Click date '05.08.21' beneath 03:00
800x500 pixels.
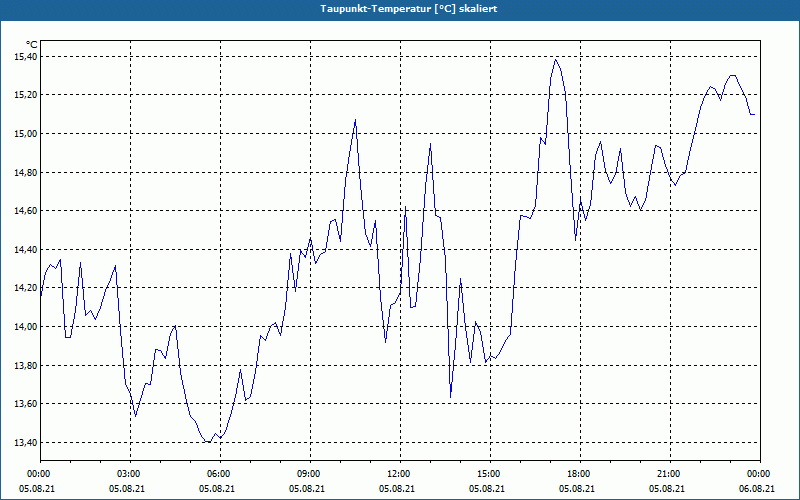tap(127, 488)
